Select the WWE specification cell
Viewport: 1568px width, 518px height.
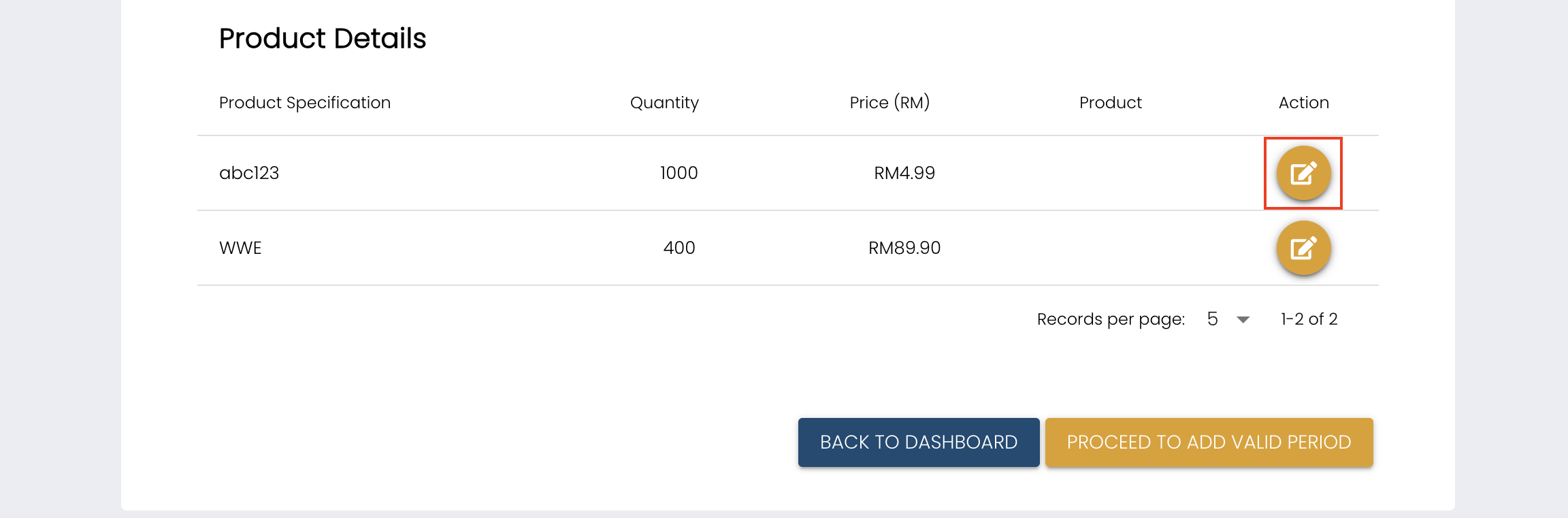pos(240,248)
